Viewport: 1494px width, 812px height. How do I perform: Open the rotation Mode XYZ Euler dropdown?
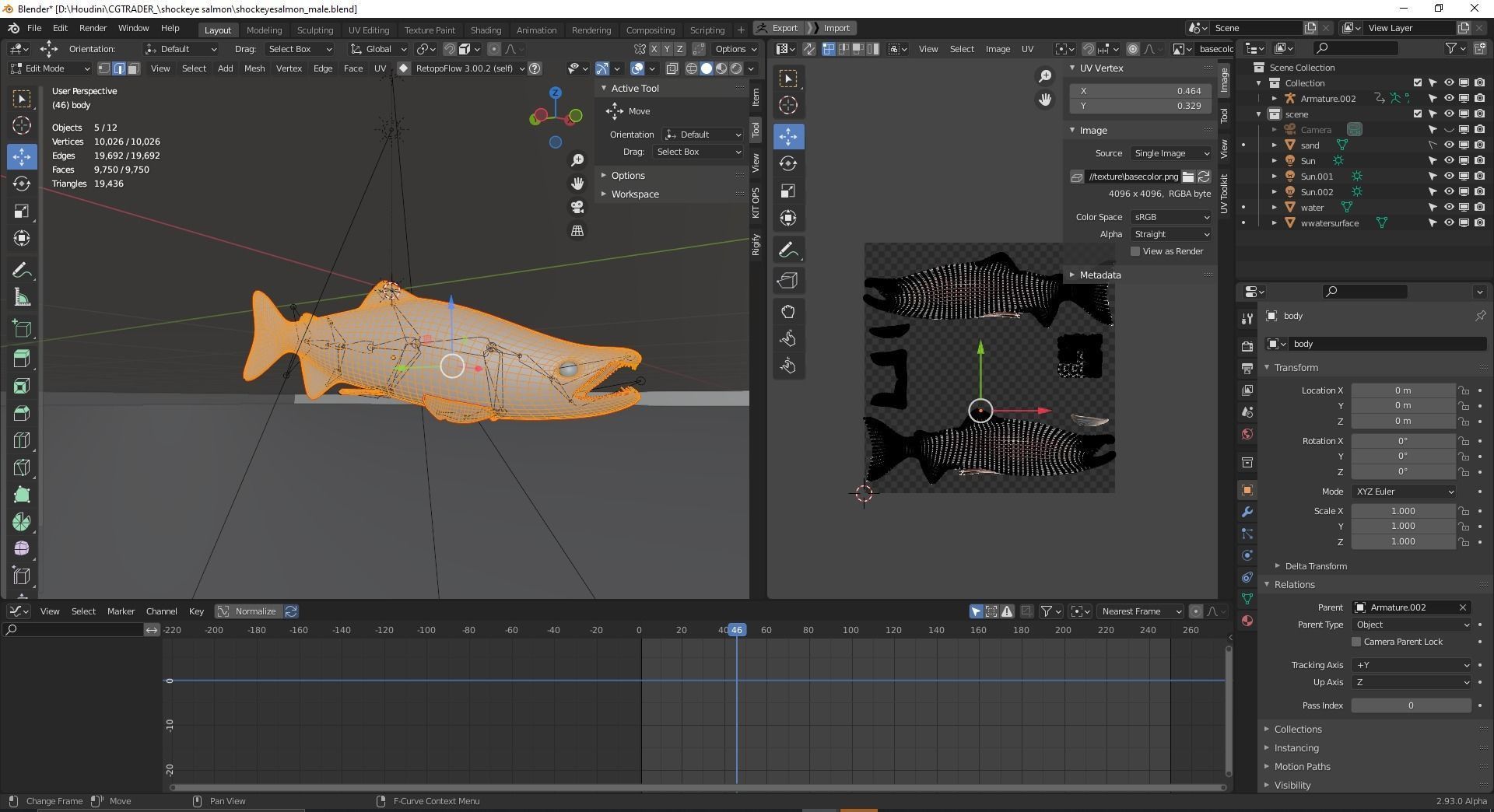click(1404, 492)
